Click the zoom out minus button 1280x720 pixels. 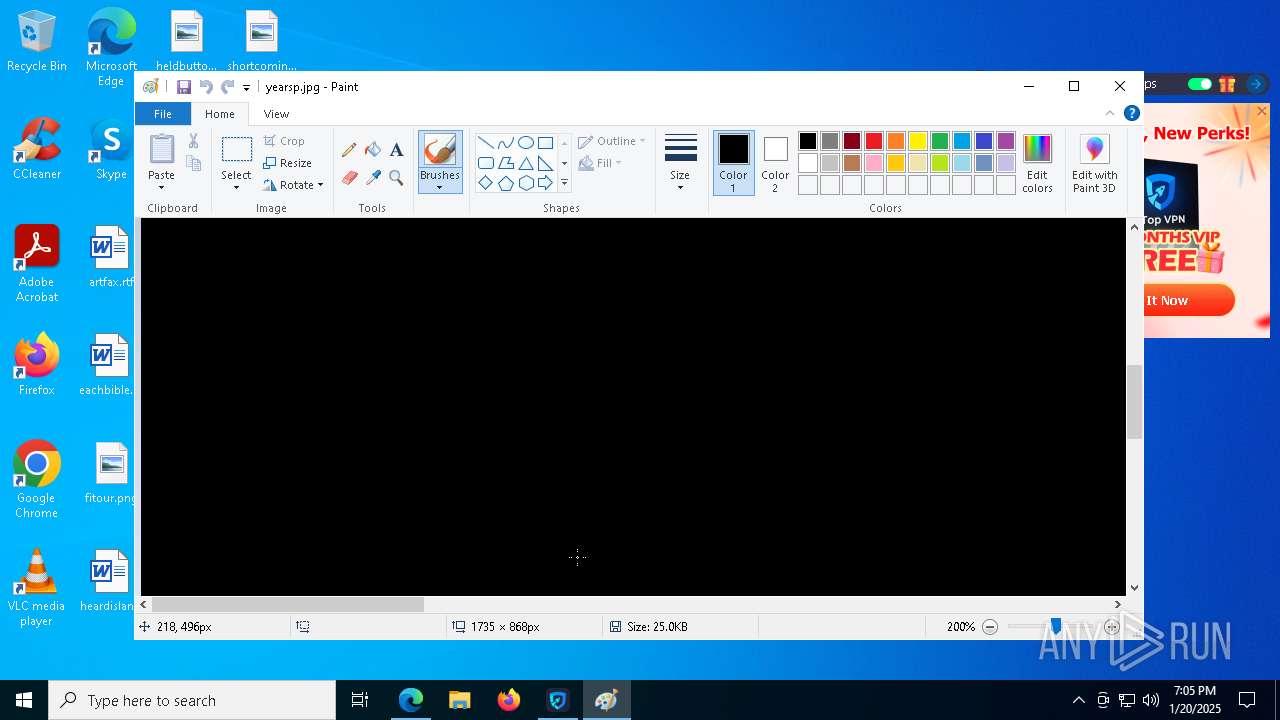(x=990, y=627)
